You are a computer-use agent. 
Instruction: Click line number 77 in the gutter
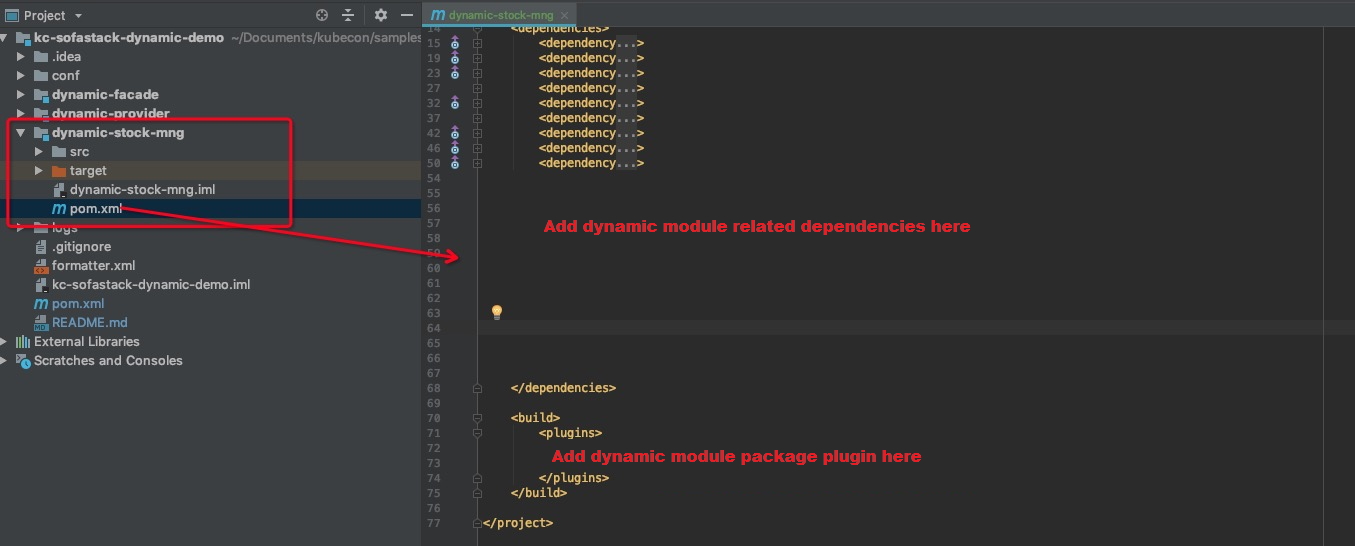click(x=433, y=523)
